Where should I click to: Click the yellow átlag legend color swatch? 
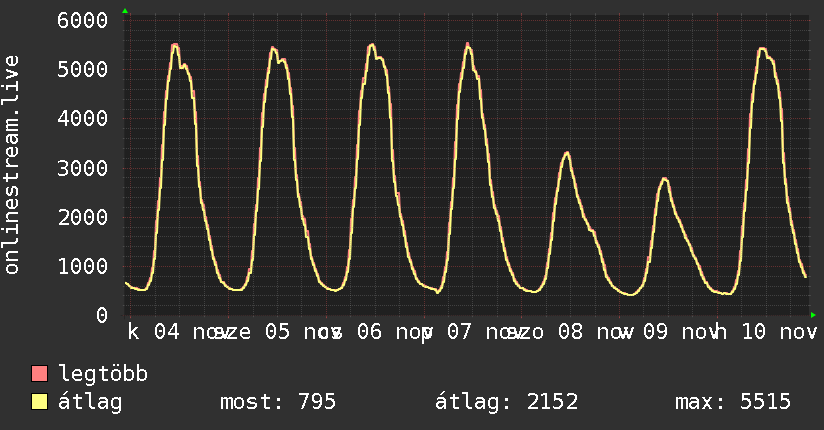(x=39, y=402)
